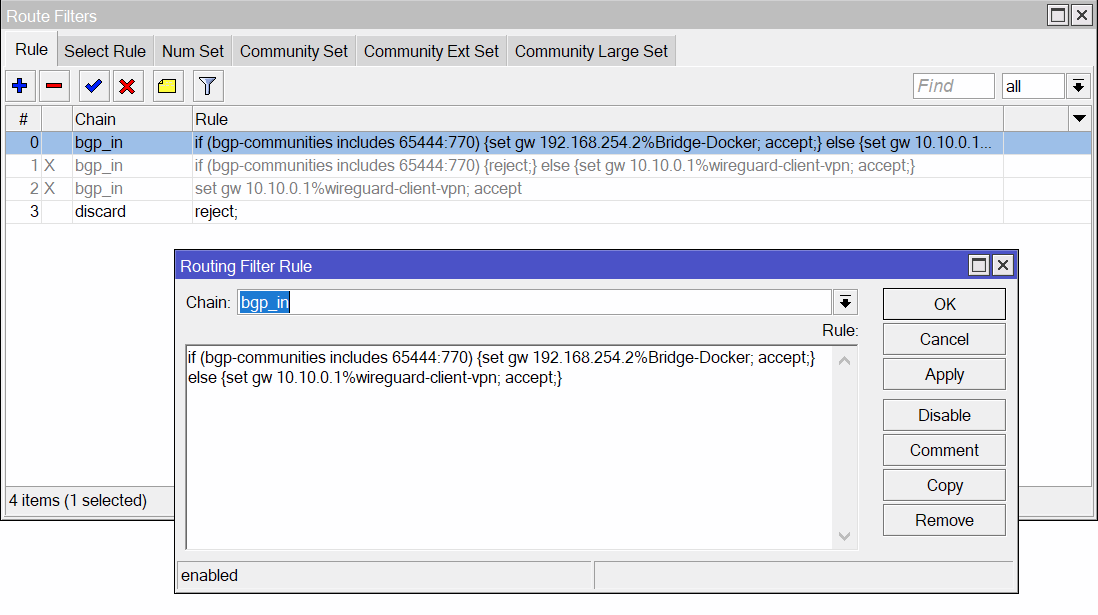This screenshot has width=1098, height=615.
Task: Sort by the Rule column header
Action: tap(597, 119)
